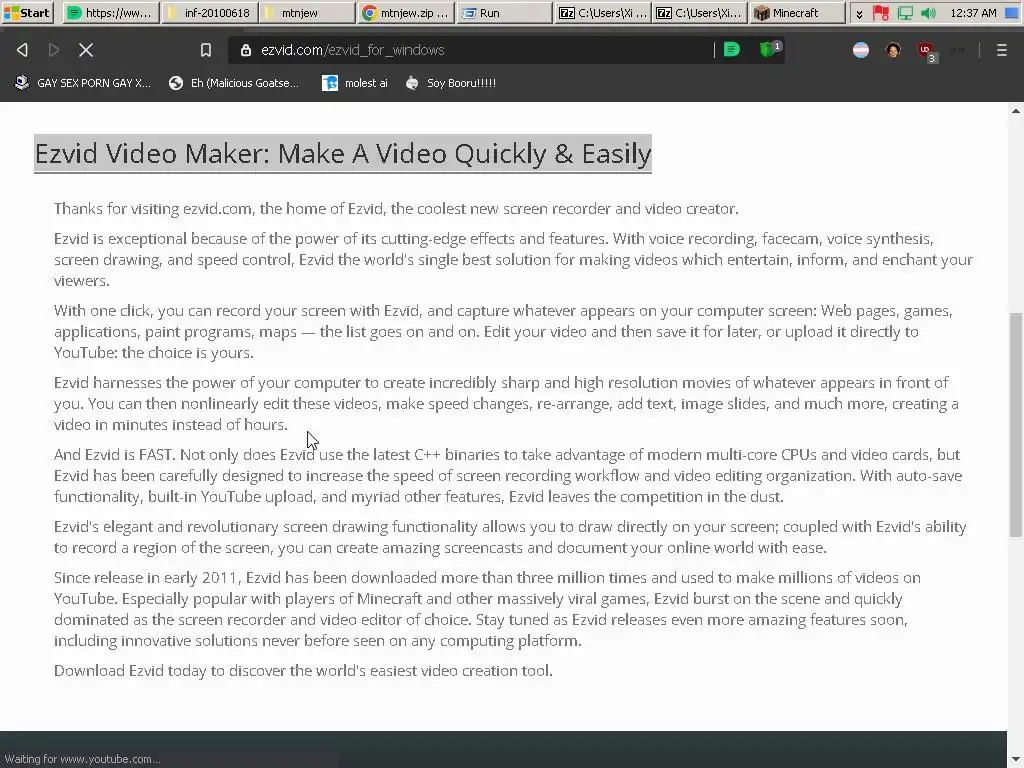
Task: Open the browser hamburger menu
Action: 1001,50
